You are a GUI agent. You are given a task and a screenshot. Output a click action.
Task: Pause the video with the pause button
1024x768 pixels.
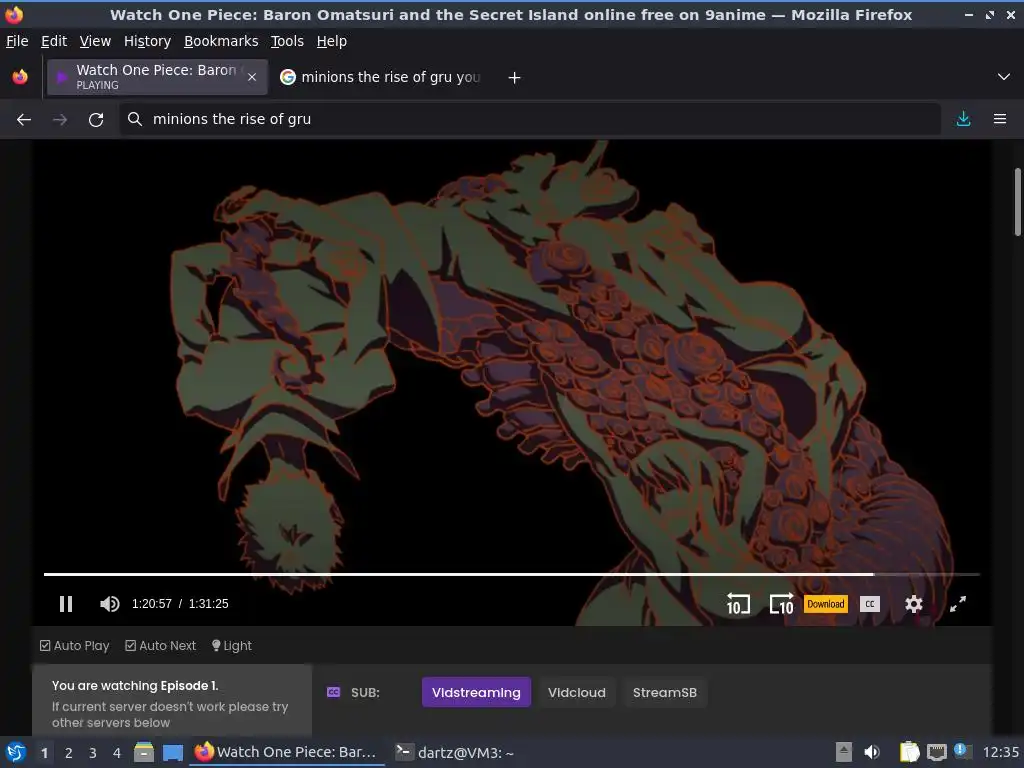(66, 604)
